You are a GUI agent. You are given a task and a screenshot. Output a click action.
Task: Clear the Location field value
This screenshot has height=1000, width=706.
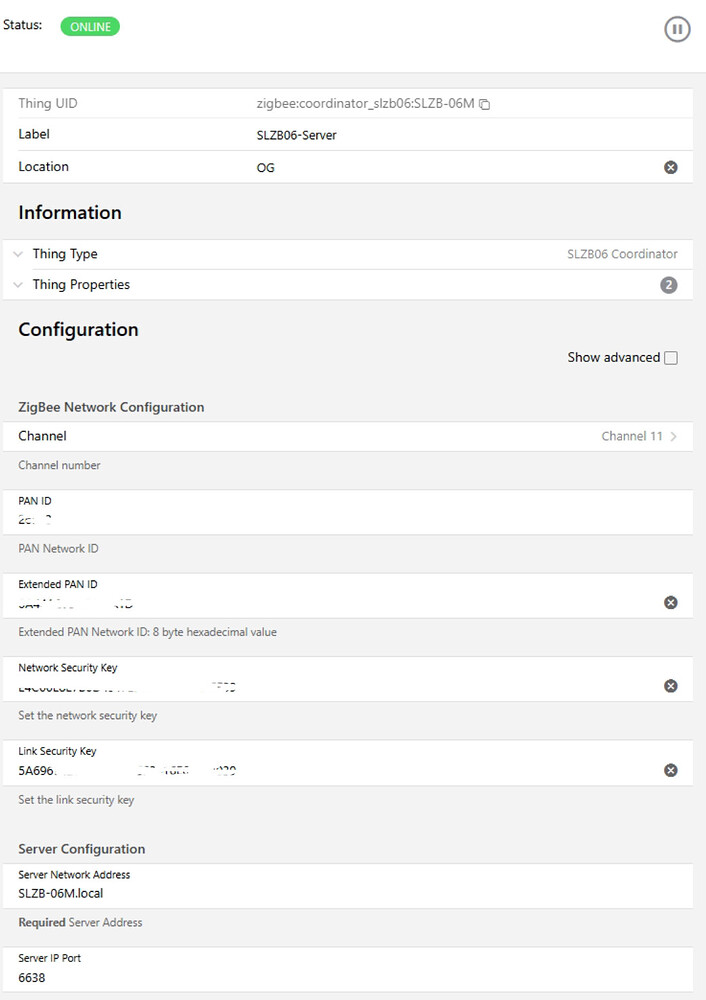(671, 166)
